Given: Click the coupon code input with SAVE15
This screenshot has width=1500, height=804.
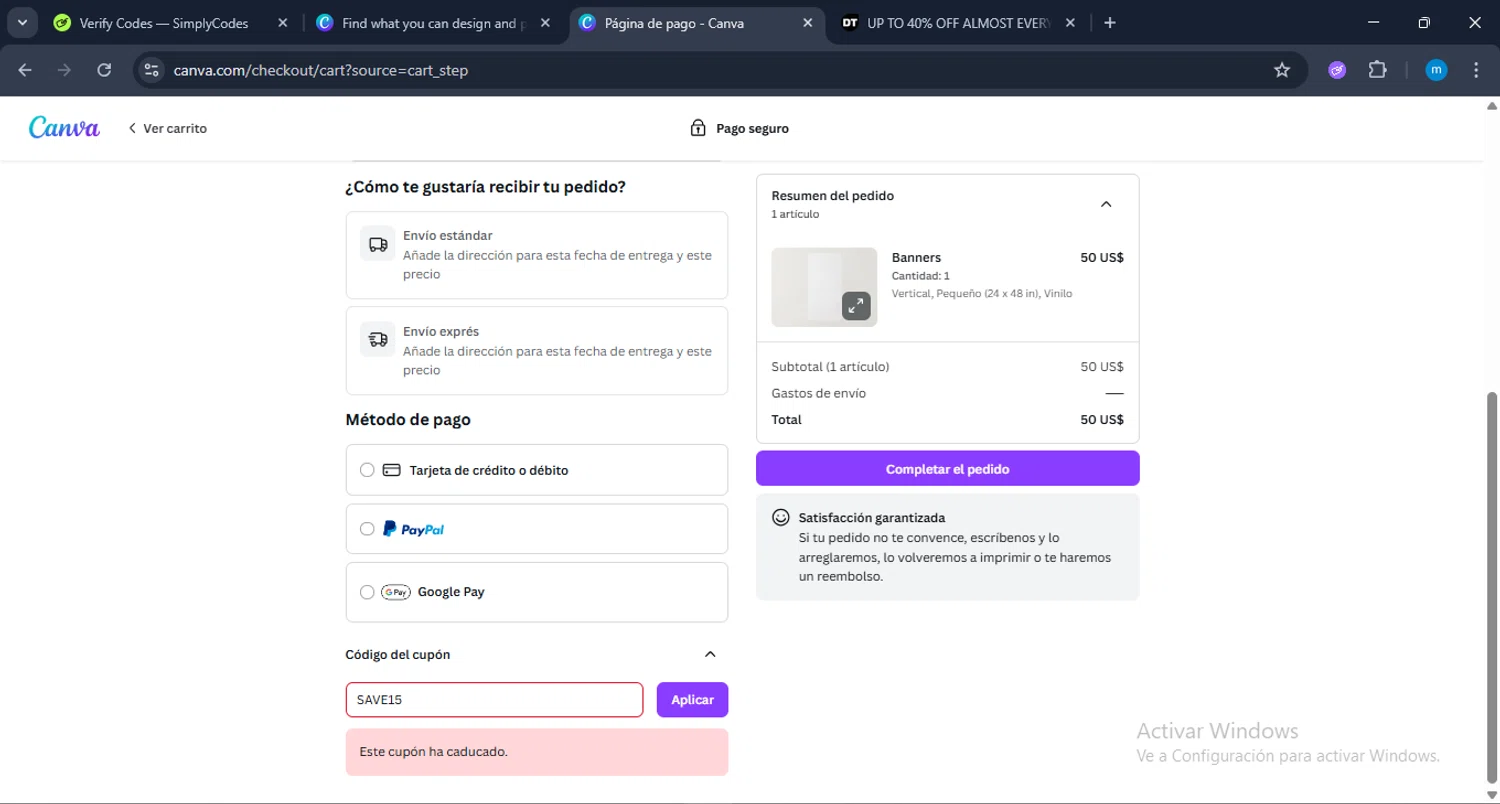Looking at the screenshot, I should 494,700.
